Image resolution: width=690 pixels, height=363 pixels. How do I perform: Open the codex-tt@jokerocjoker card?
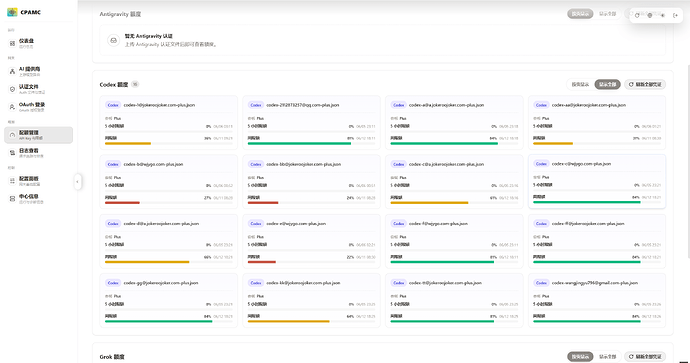click(454, 300)
